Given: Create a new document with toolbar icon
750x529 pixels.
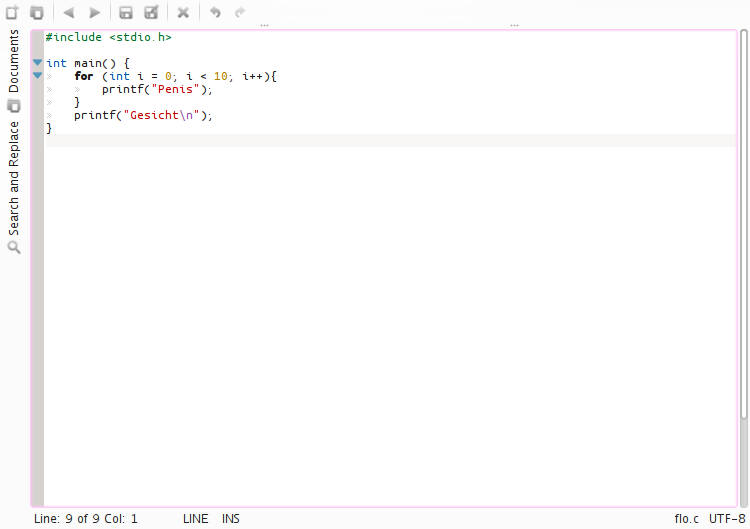Looking at the screenshot, I should click(x=12, y=12).
